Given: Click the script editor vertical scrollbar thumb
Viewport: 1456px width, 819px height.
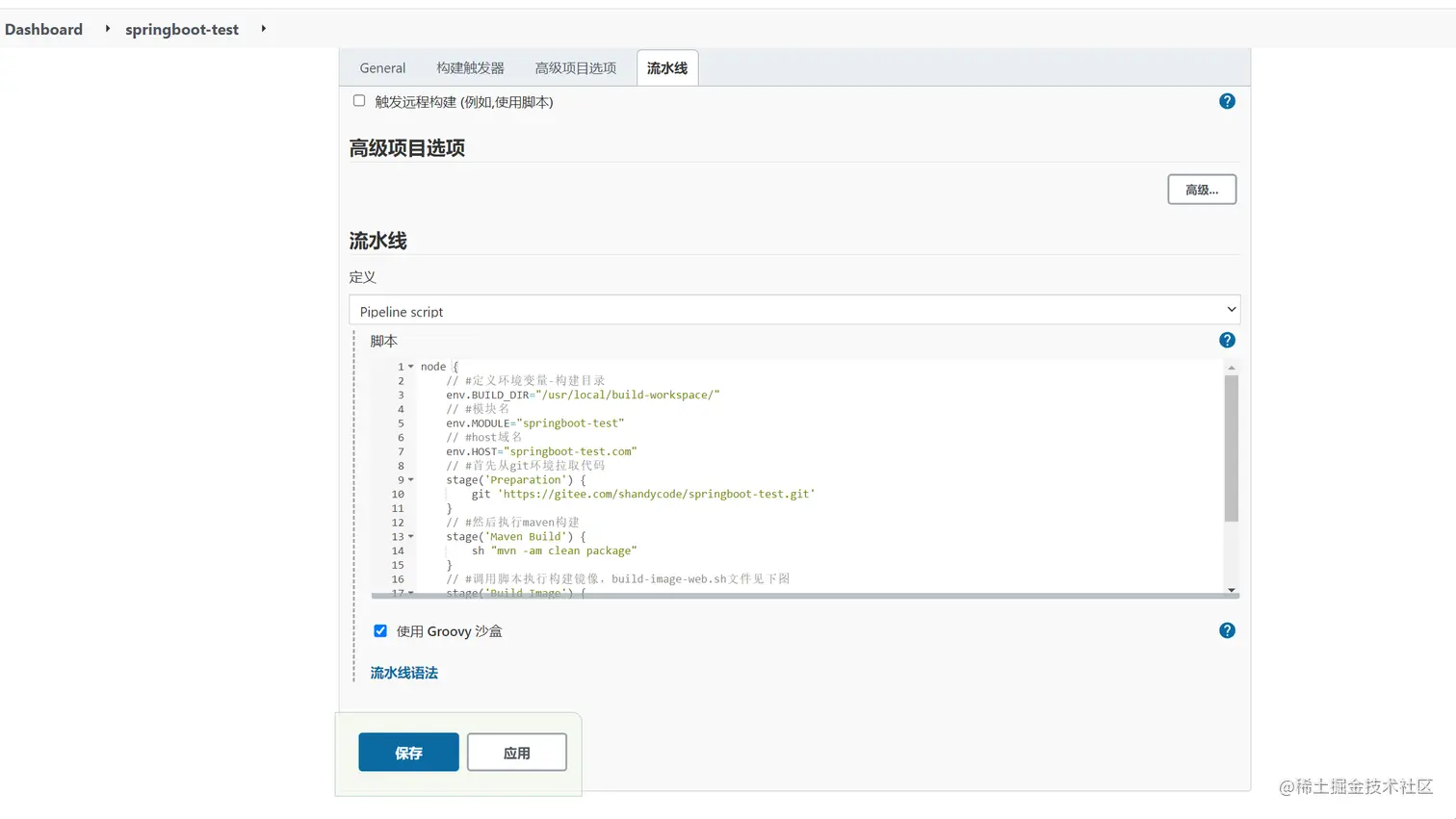Looking at the screenshot, I should click(1232, 448).
